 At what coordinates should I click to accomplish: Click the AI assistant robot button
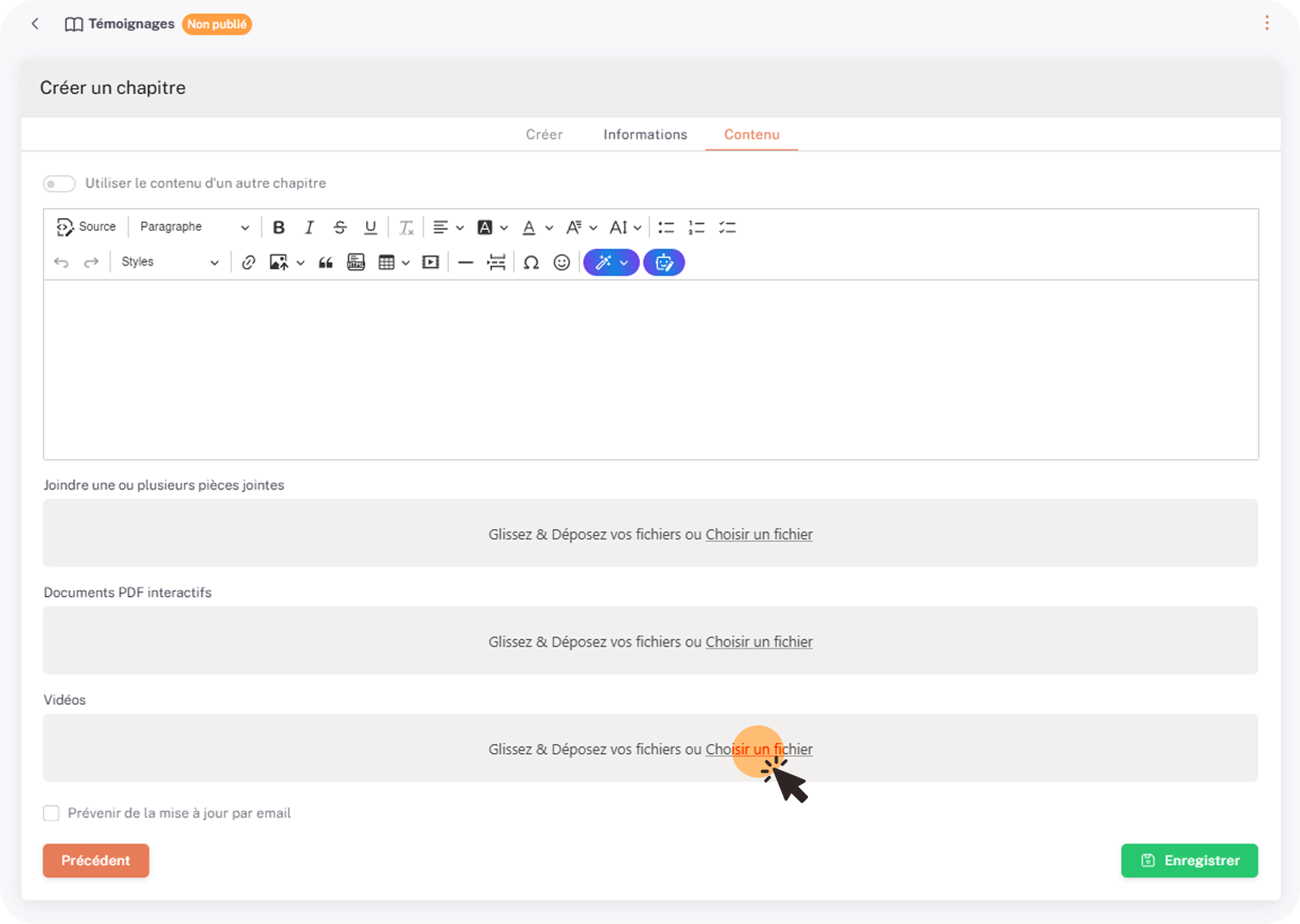[664, 263]
